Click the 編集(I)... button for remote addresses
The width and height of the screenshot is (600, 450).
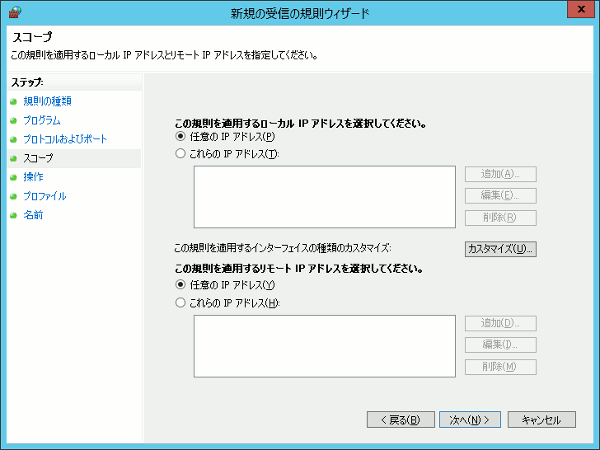[x=501, y=345]
